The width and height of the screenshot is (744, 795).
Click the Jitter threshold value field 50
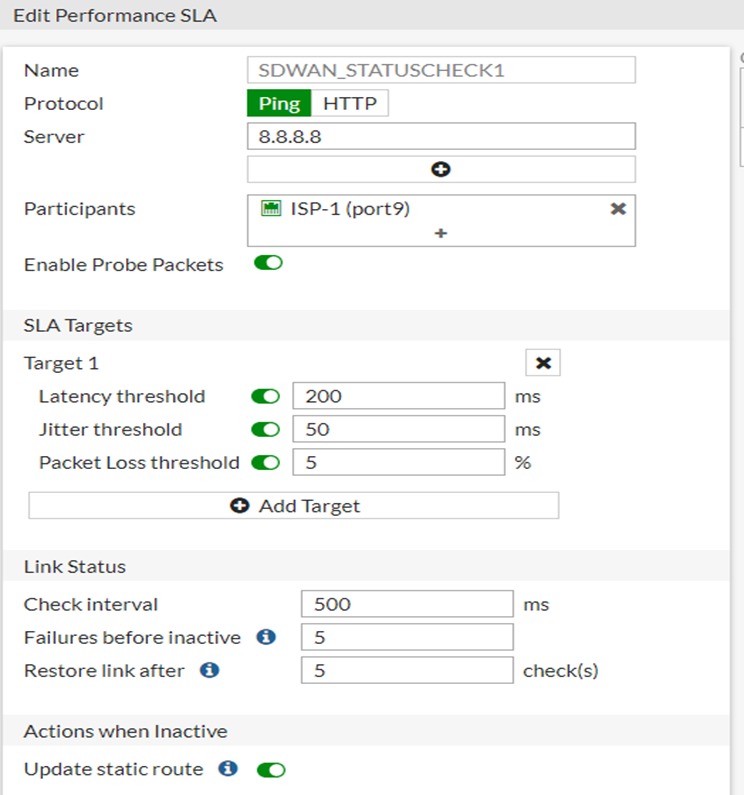[399, 429]
